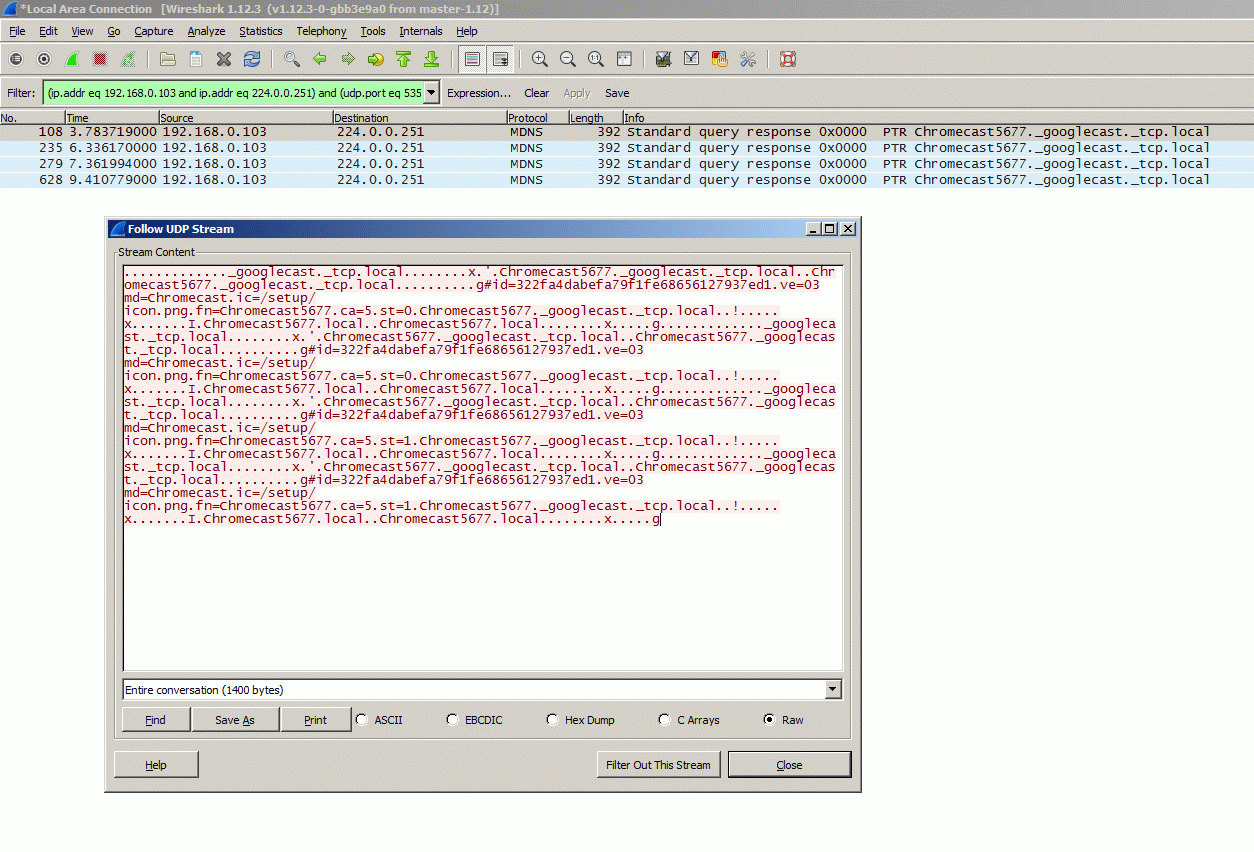Click Close button in stream dialog
The width and height of the screenshot is (1254, 852).
pyautogui.click(x=789, y=765)
